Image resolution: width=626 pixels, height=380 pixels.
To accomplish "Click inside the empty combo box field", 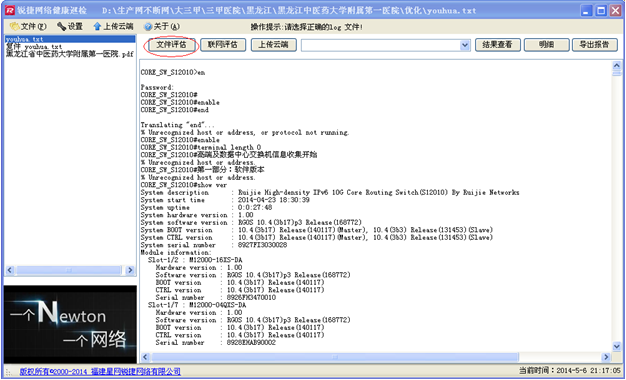I will [380, 46].
